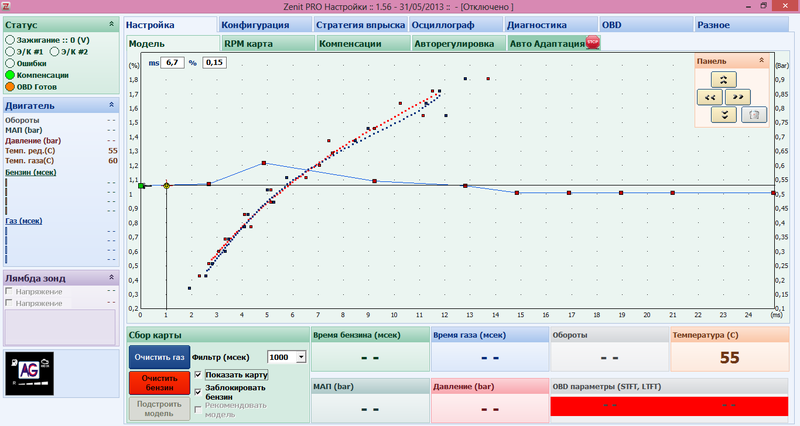800x426 pixels.
Task: Open the OBD tab
Action: click(x=646, y=24)
